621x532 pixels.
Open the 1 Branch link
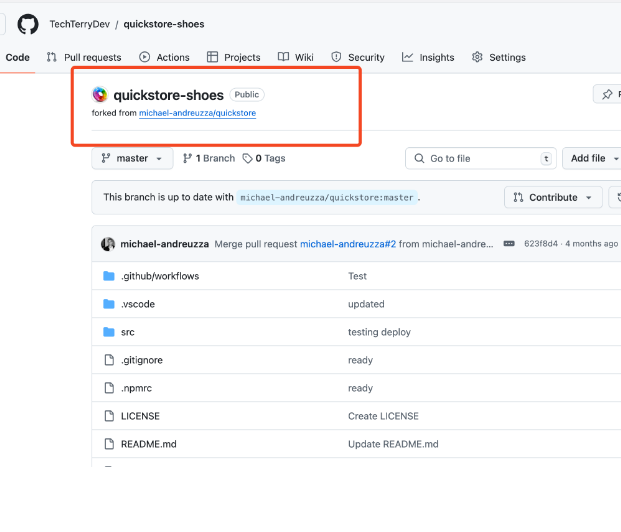click(x=209, y=158)
